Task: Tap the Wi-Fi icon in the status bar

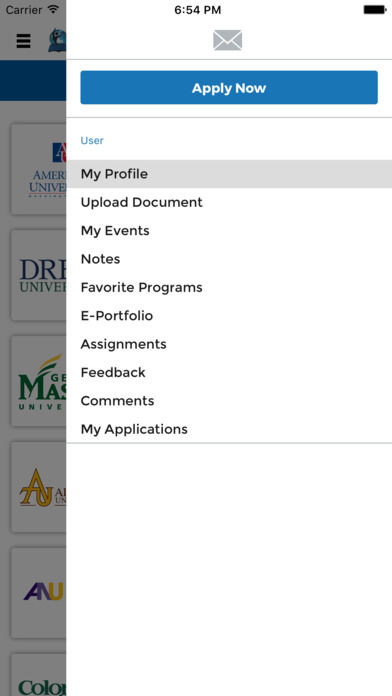Action: pos(53,9)
